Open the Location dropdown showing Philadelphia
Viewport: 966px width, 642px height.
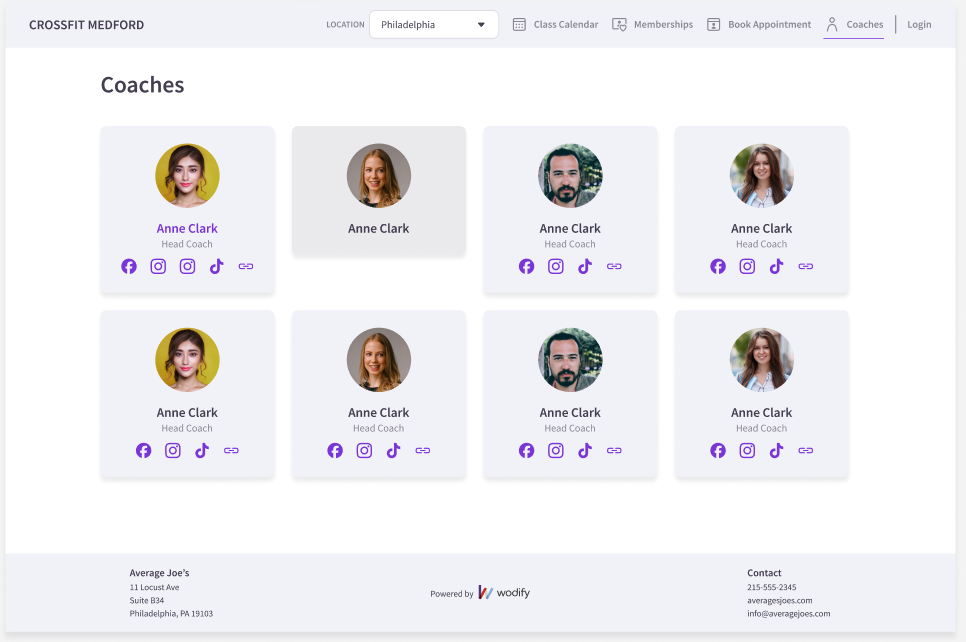pos(434,25)
